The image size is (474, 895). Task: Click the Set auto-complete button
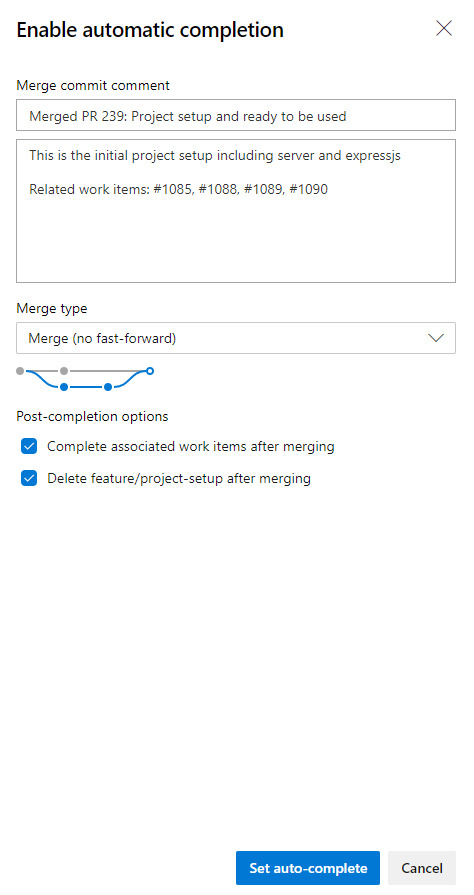click(x=308, y=868)
